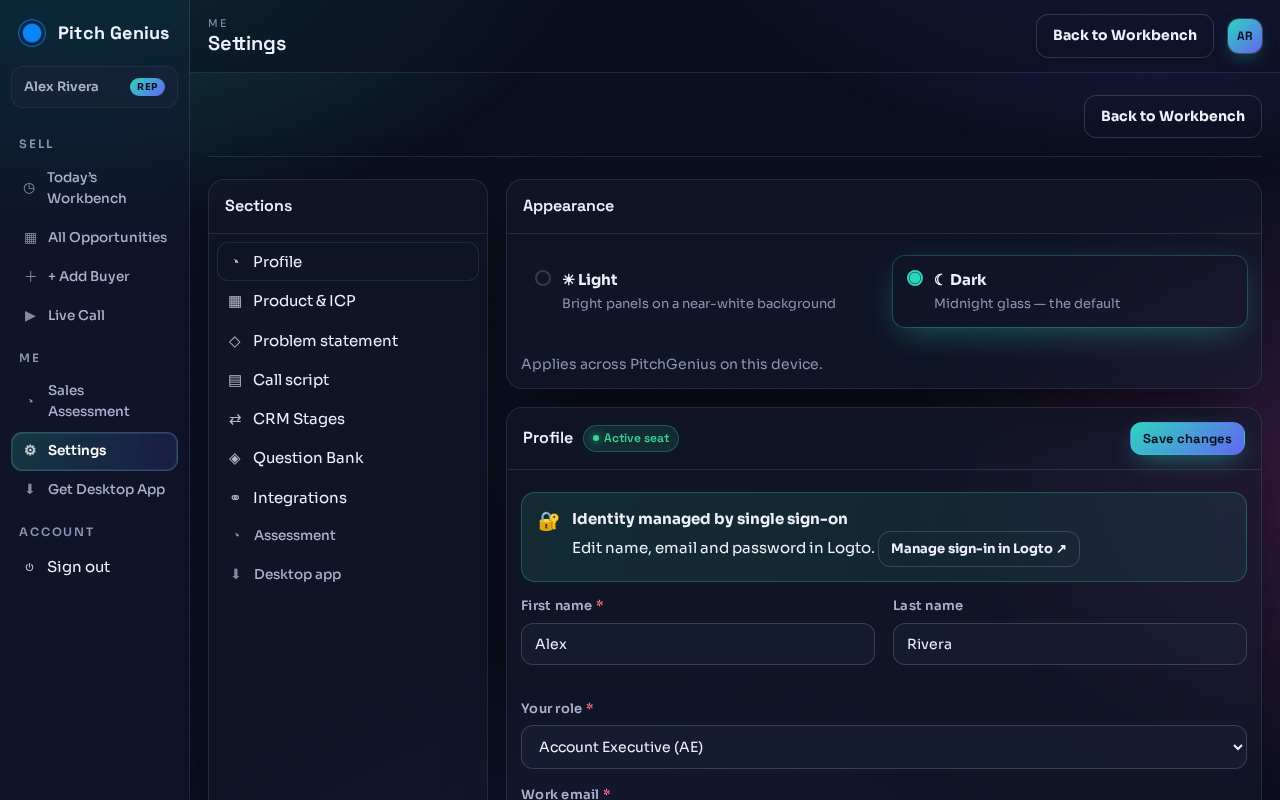Open the Call script section
Image resolution: width=1280 pixels, height=800 pixels.
tap(348, 380)
